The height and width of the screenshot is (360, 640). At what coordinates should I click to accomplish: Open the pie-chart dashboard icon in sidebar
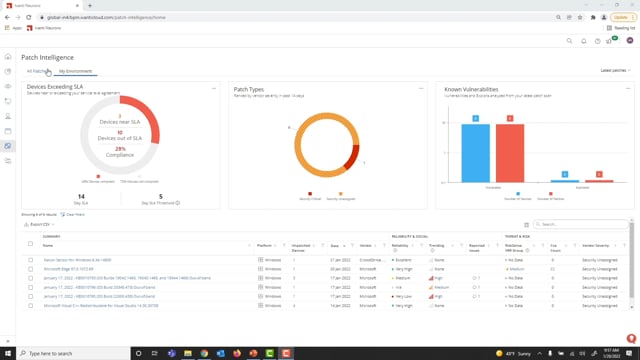pyautogui.click(x=8, y=71)
